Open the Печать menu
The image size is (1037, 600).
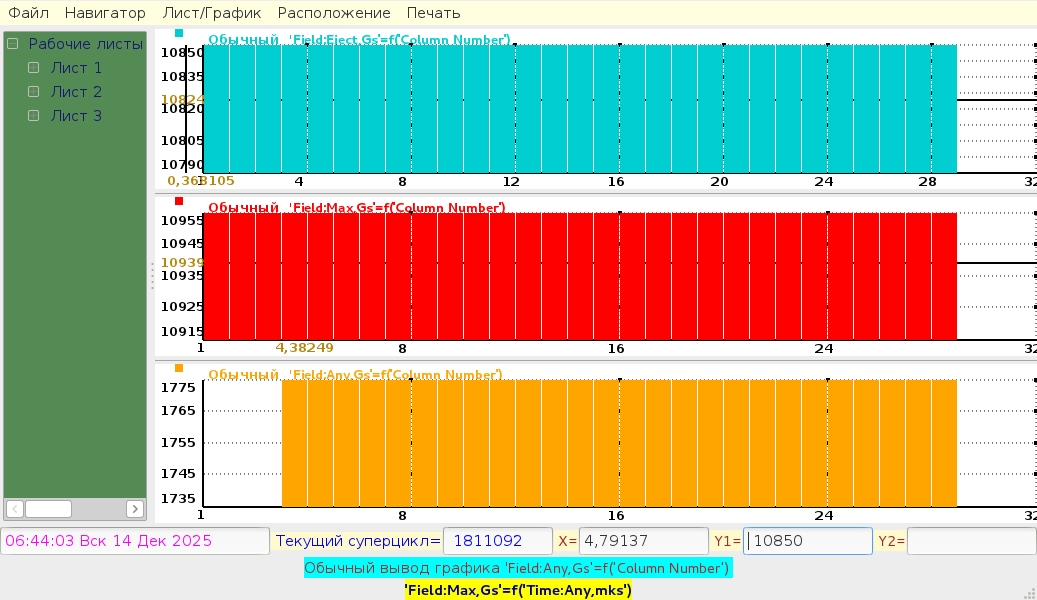click(433, 13)
